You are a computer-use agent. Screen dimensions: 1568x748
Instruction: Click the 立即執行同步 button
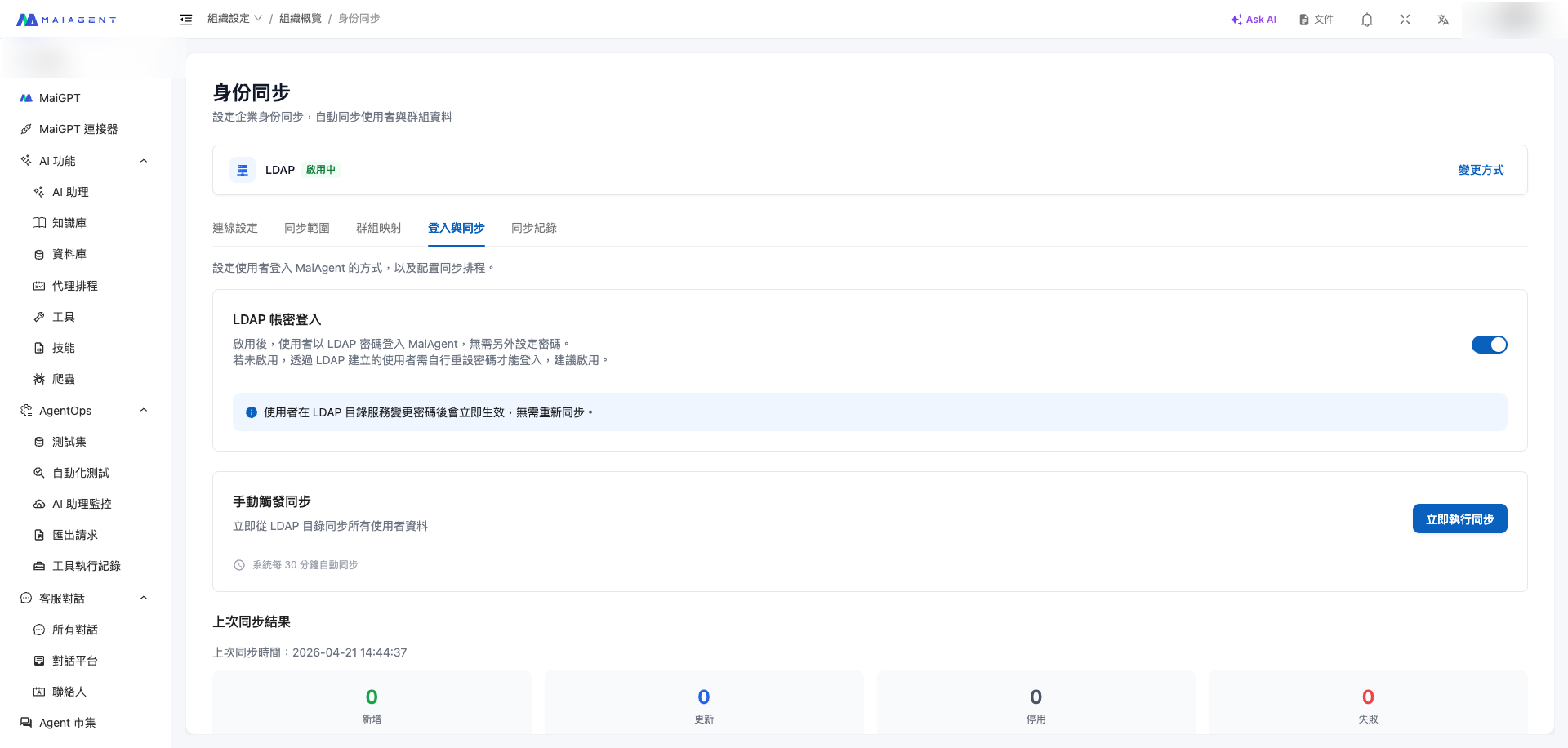tap(1459, 519)
